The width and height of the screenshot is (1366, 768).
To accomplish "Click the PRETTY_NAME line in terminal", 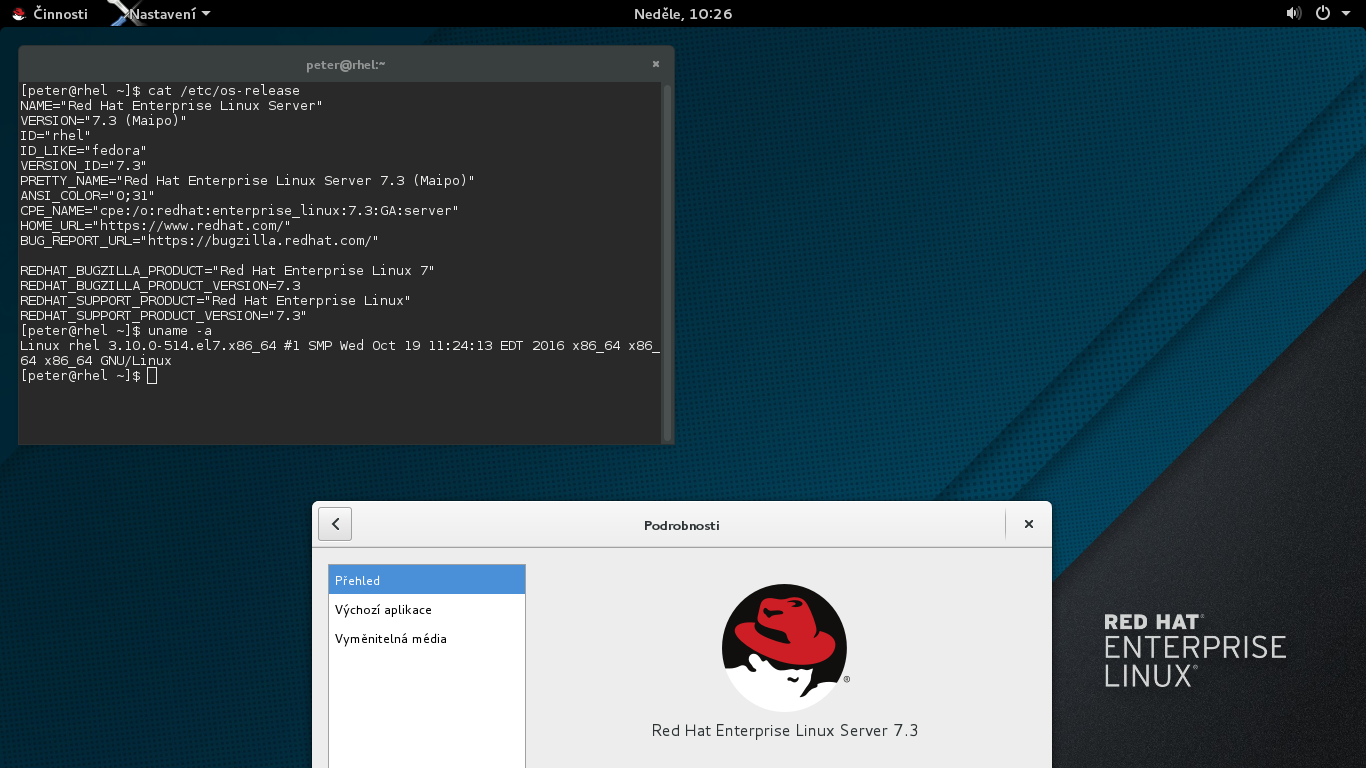I will coord(248,180).
